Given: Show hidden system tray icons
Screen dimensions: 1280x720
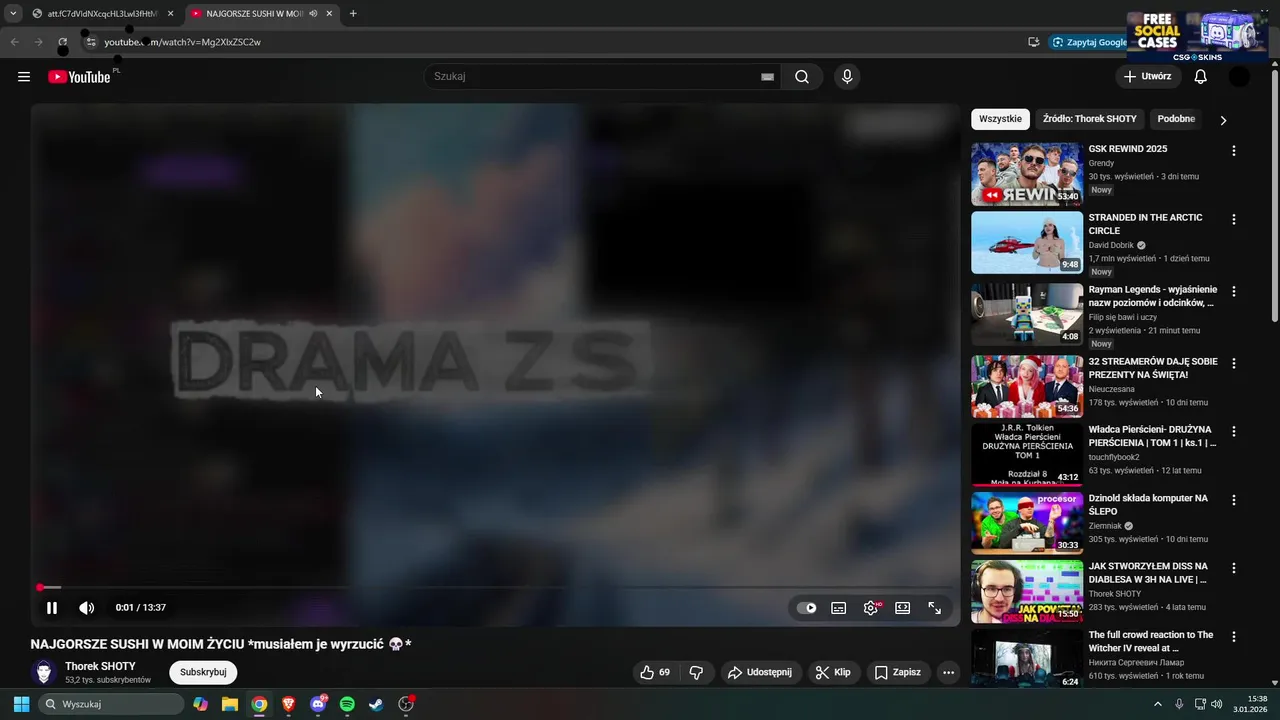Looking at the screenshot, I should [1158, 704].
